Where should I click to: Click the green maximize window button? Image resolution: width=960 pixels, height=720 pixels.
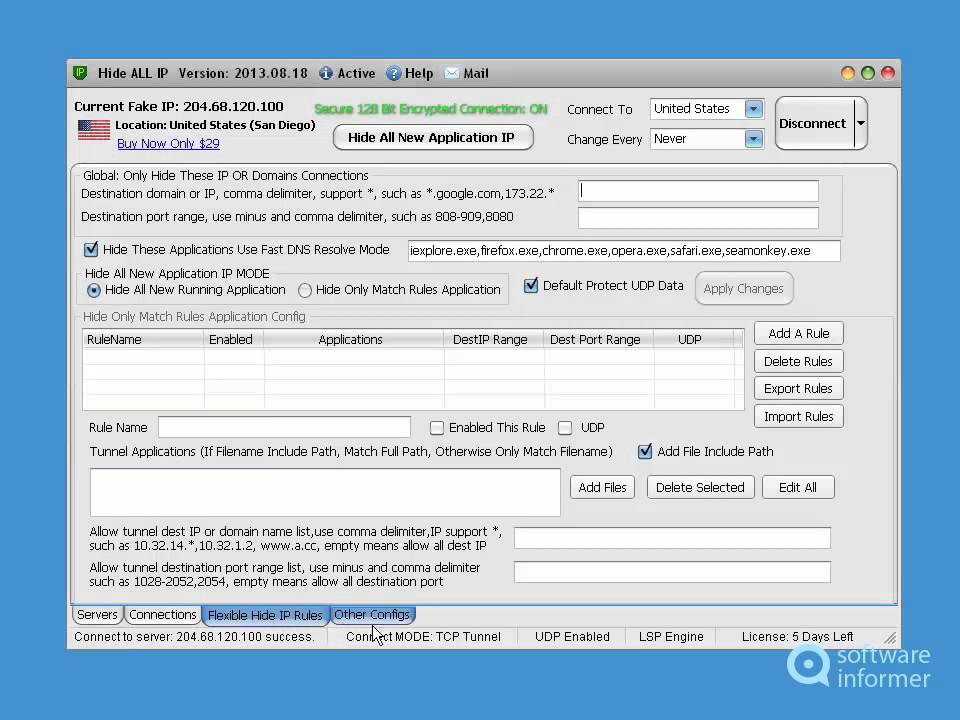[868, 73]
